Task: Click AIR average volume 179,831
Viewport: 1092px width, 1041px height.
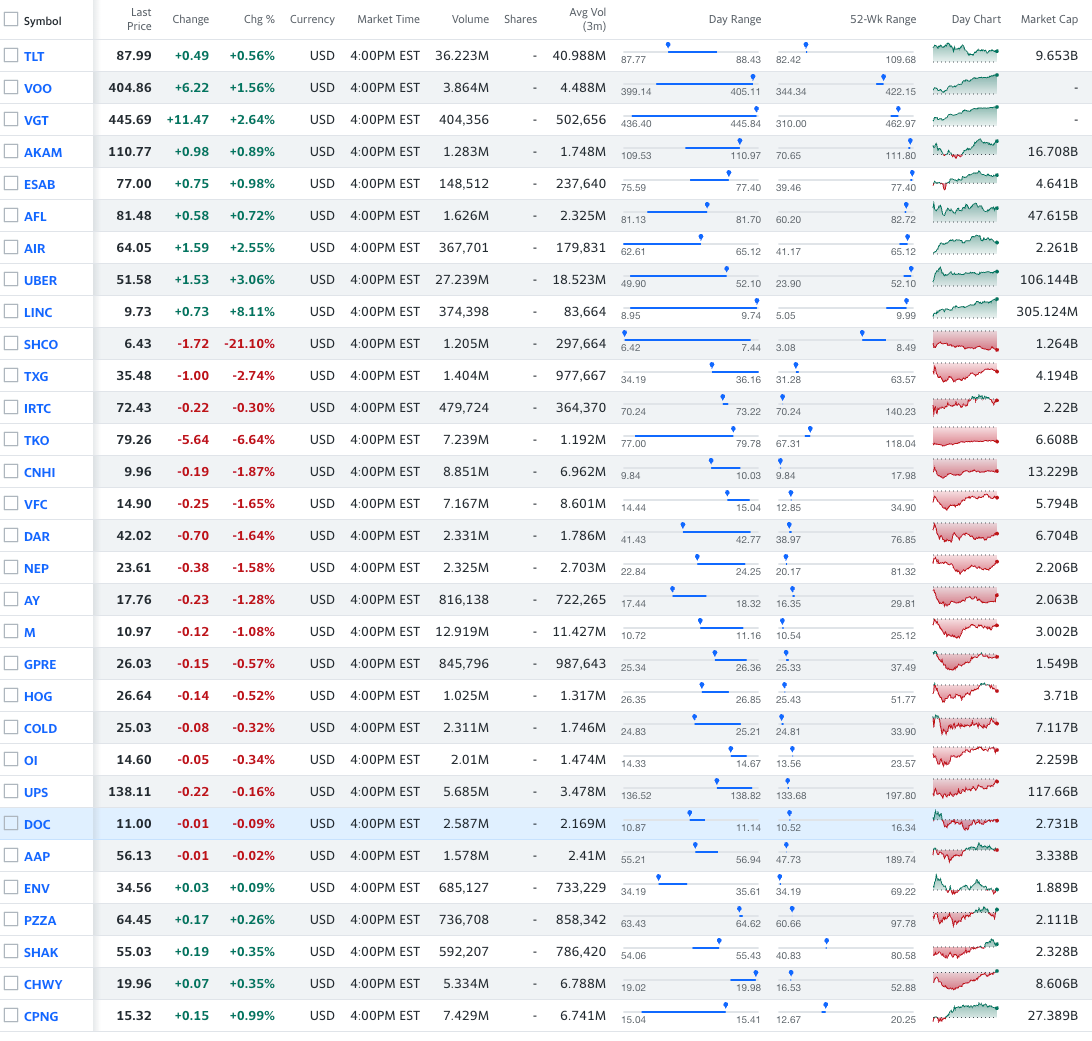Action: coord(581,248)
